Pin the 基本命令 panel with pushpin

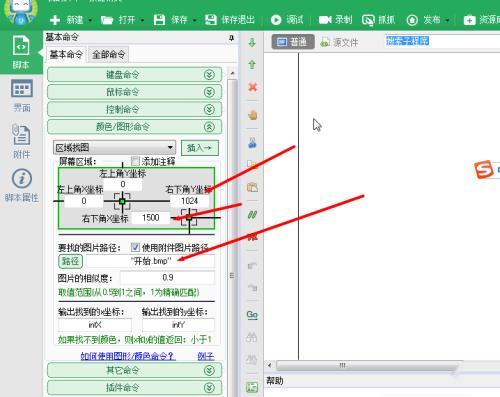pyautogui.click(x=231, y=38)
